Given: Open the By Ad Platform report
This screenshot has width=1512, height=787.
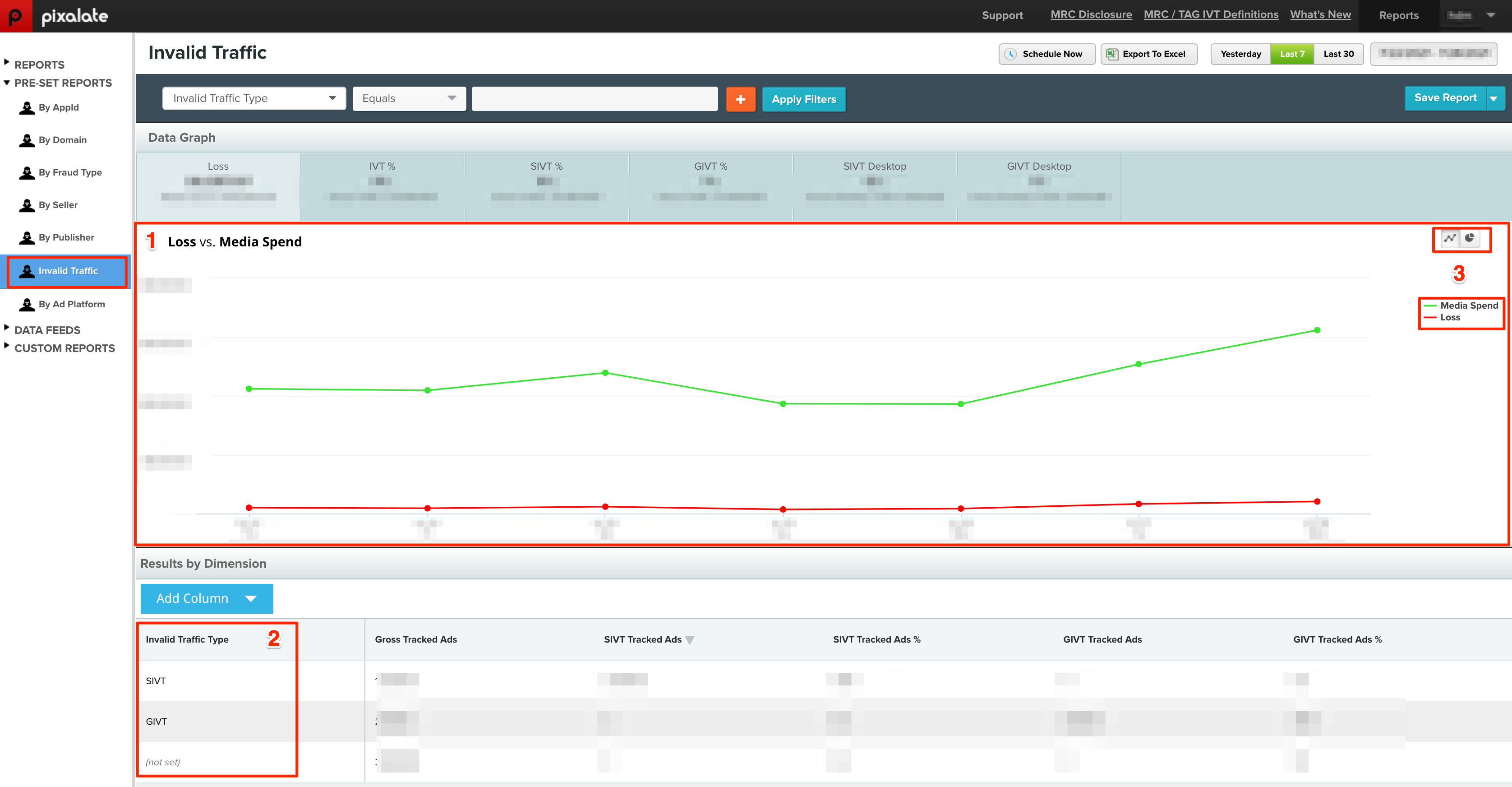Looking at the screenshot, I should 72,304.
